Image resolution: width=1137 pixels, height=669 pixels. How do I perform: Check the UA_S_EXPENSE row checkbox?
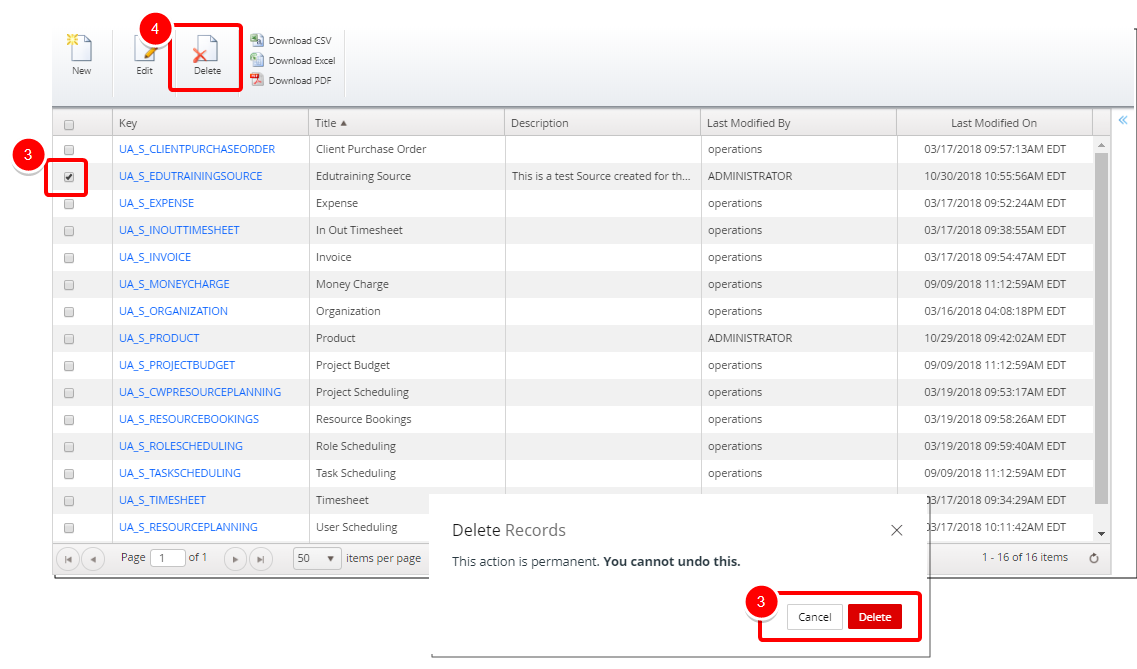pyautogui.click(x=69, y=204)
